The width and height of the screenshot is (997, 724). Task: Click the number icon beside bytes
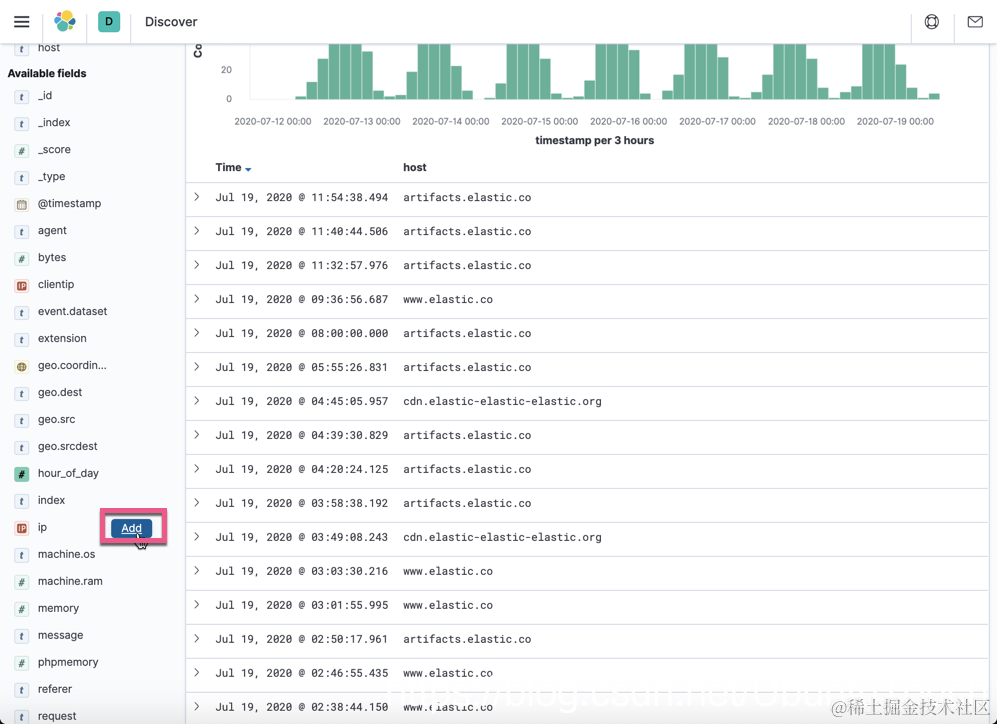point(22,259)
